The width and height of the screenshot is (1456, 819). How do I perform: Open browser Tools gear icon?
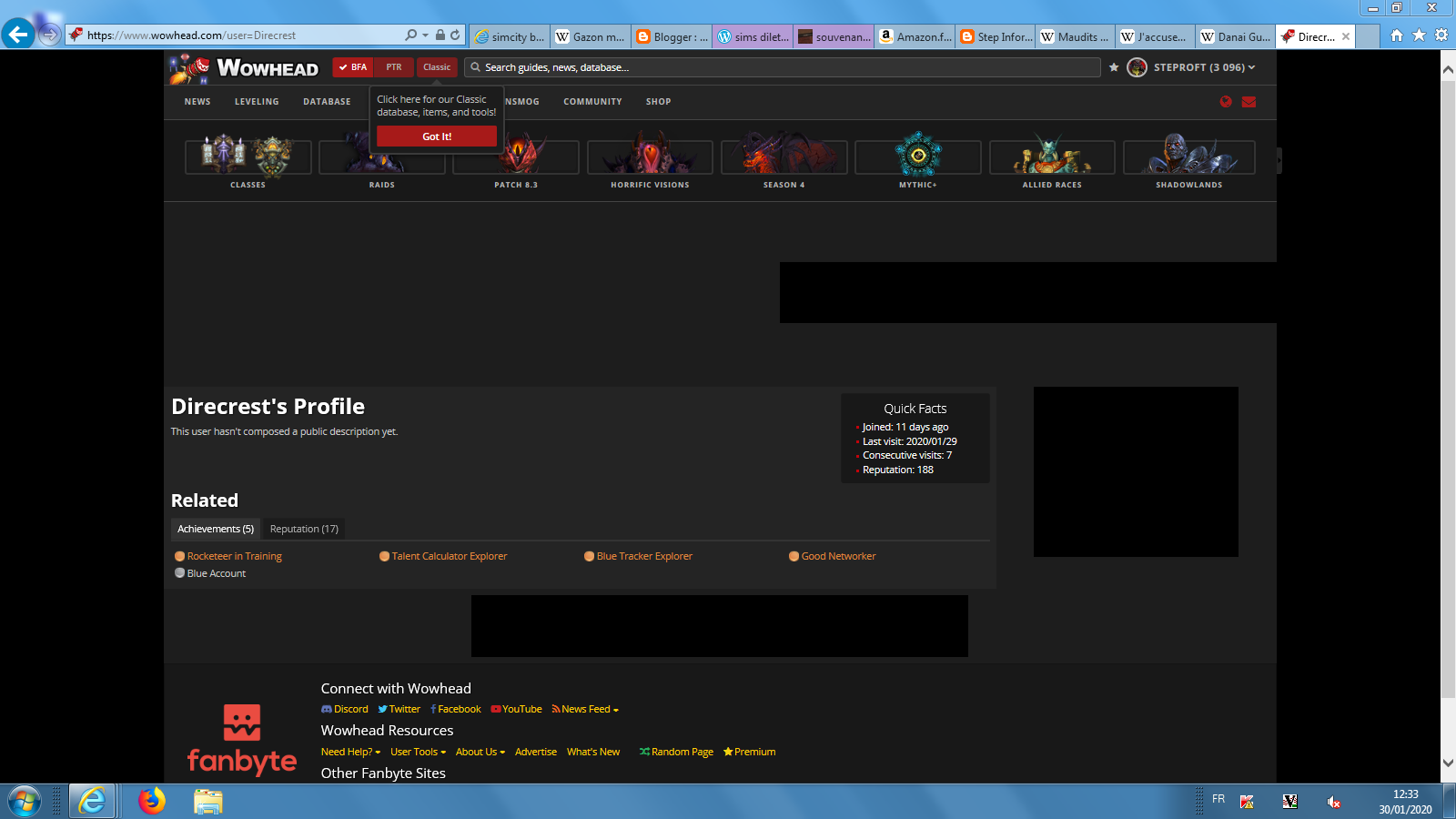point(1441,35)
